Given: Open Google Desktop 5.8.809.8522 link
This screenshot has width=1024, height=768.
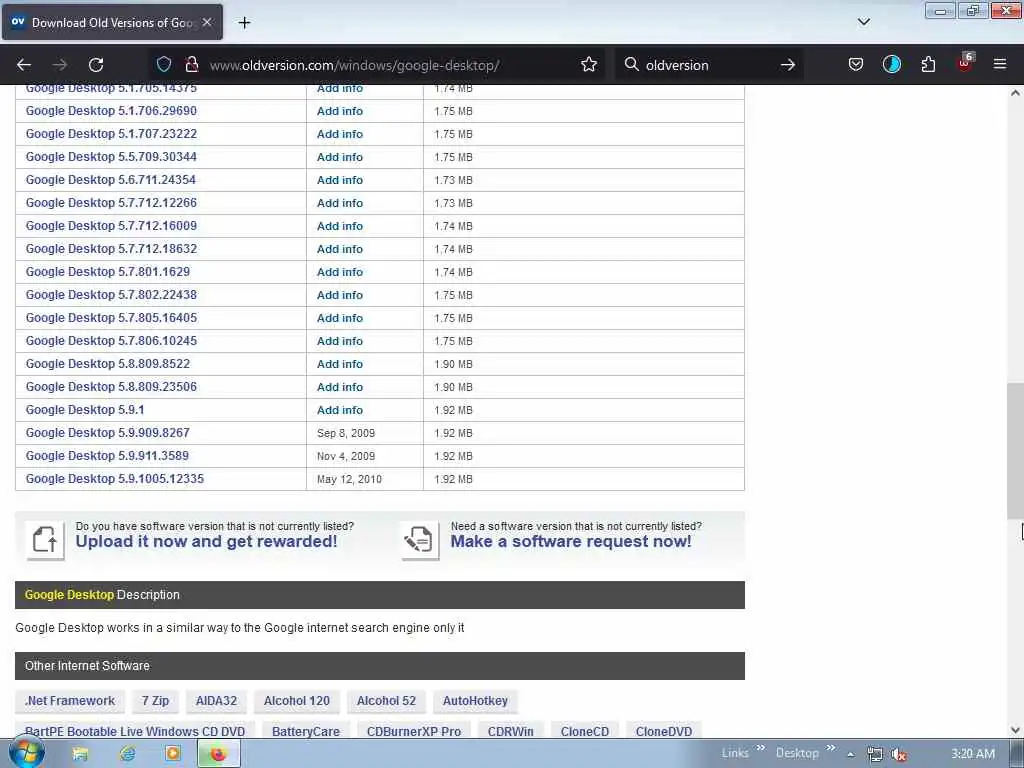Looking at the screenshot, I should [108, 364].
